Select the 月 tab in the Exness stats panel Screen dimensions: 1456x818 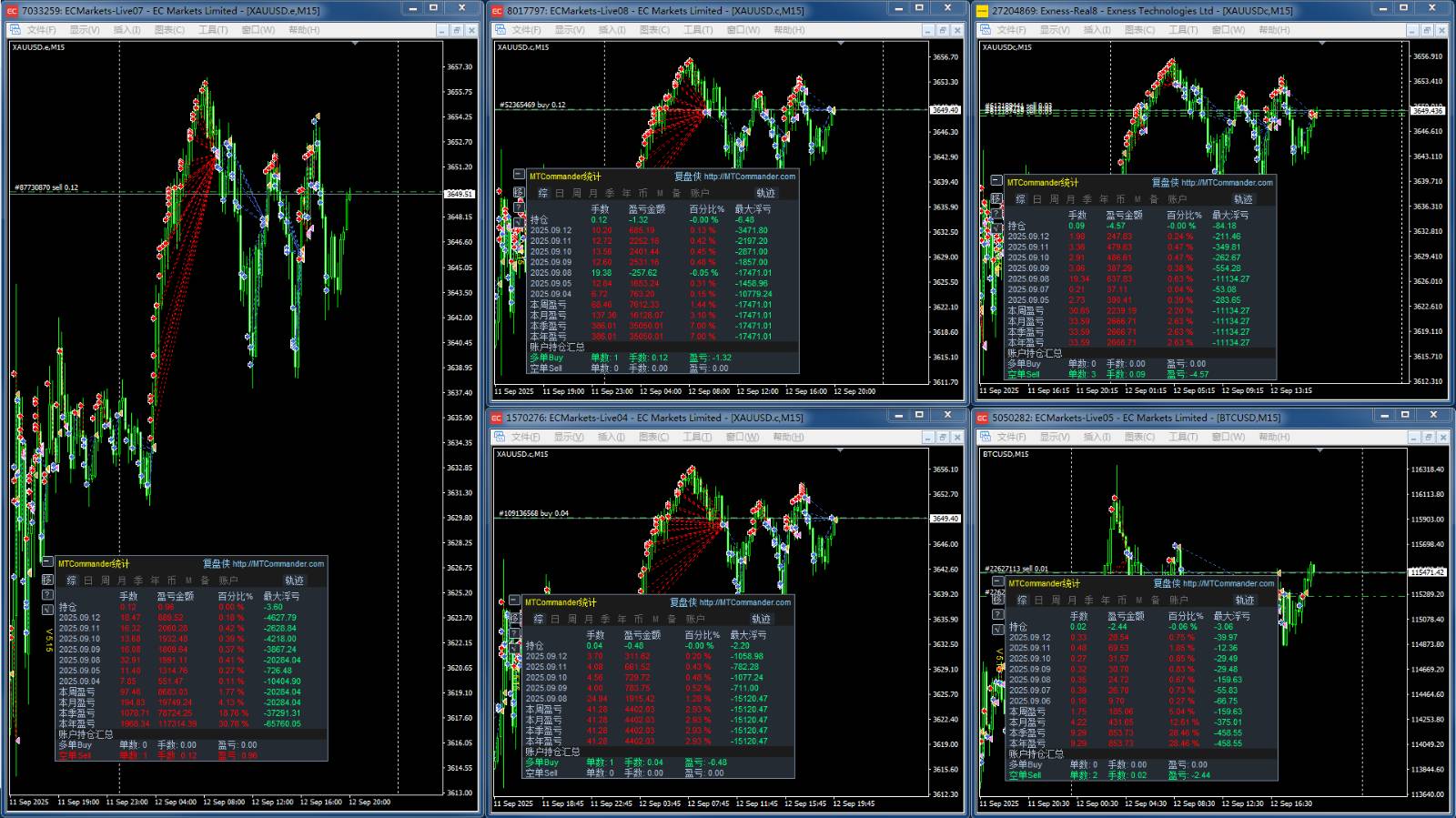[x=1071, y=199]
